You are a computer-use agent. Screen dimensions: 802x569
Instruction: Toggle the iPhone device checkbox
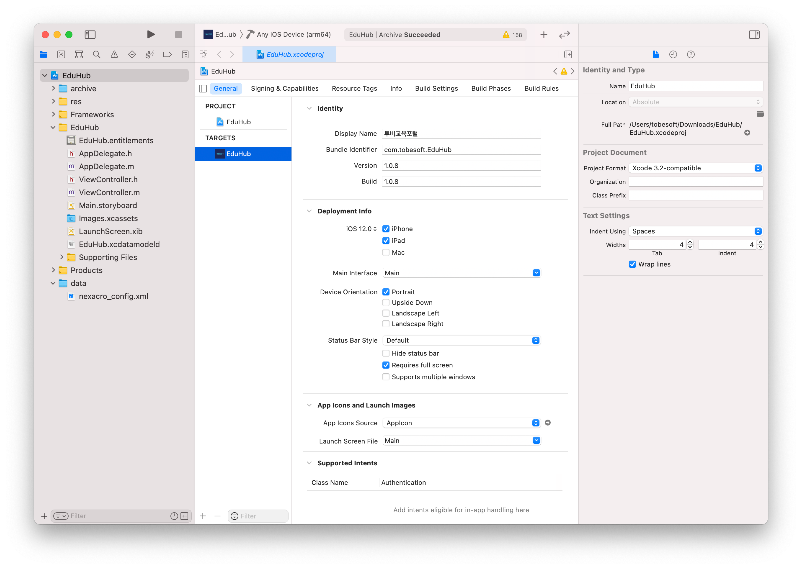(x=386, y=229)
